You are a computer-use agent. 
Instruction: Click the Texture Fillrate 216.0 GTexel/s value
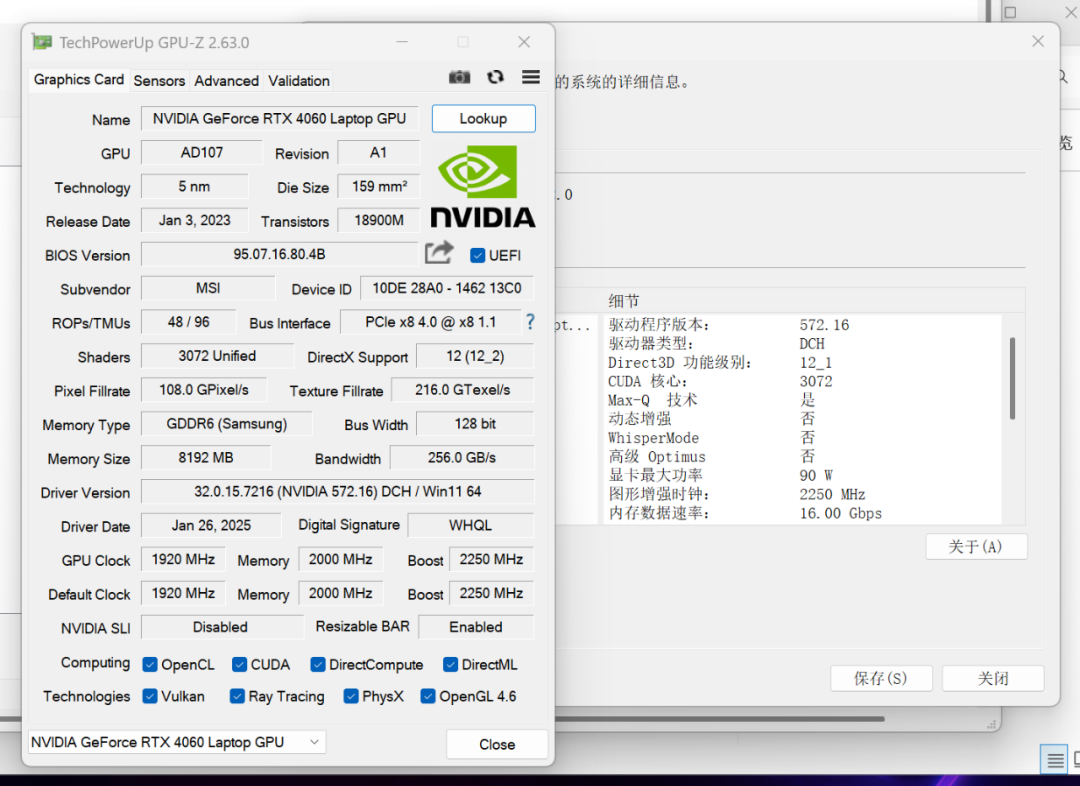click(463, 390)
